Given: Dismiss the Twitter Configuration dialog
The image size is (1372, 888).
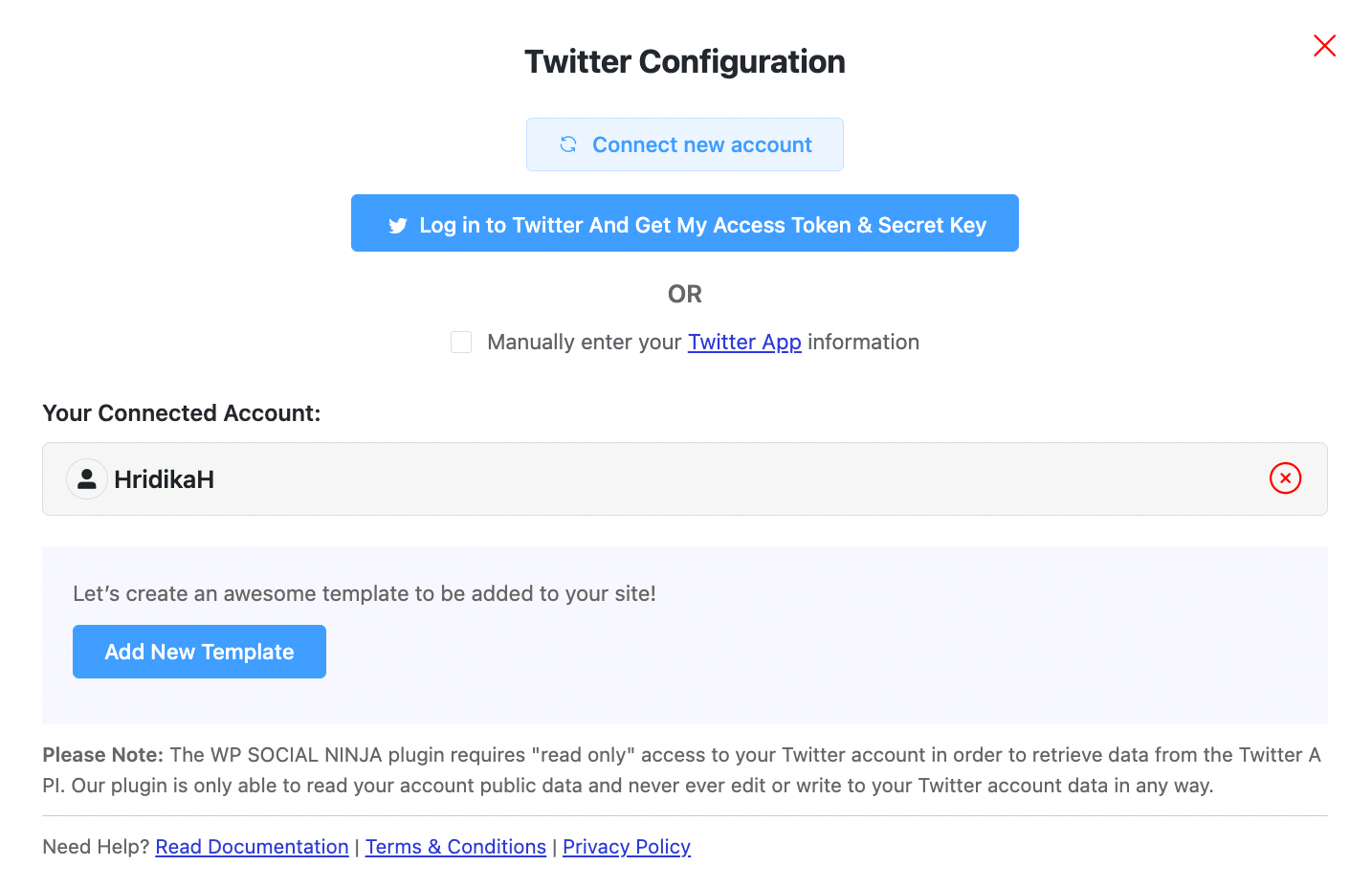Looking at the screenshot, I should pyautogui.click(x=1324, y=45).
